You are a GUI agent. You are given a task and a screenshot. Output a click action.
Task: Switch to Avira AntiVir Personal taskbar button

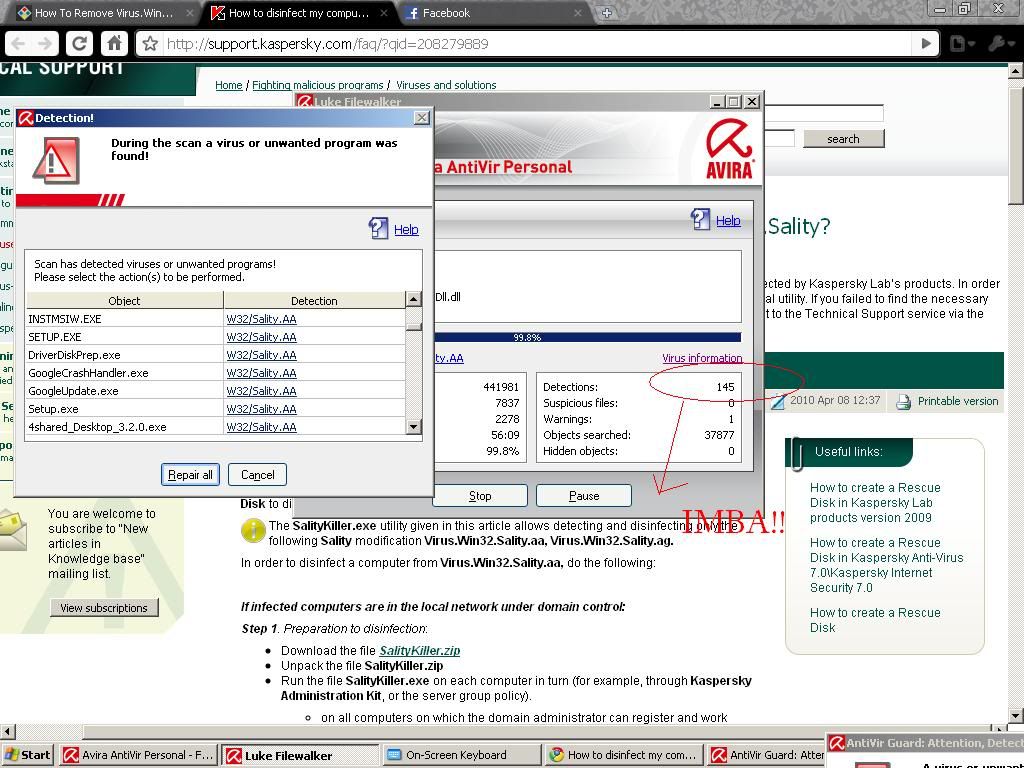tap(138, 755)
